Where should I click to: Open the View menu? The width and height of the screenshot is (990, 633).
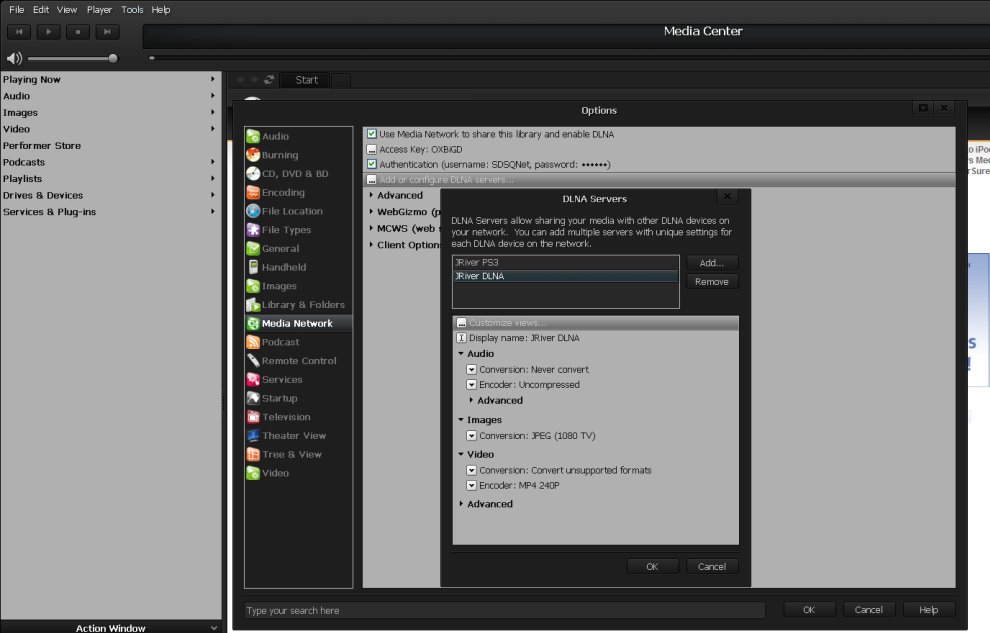tap(67, 9)
